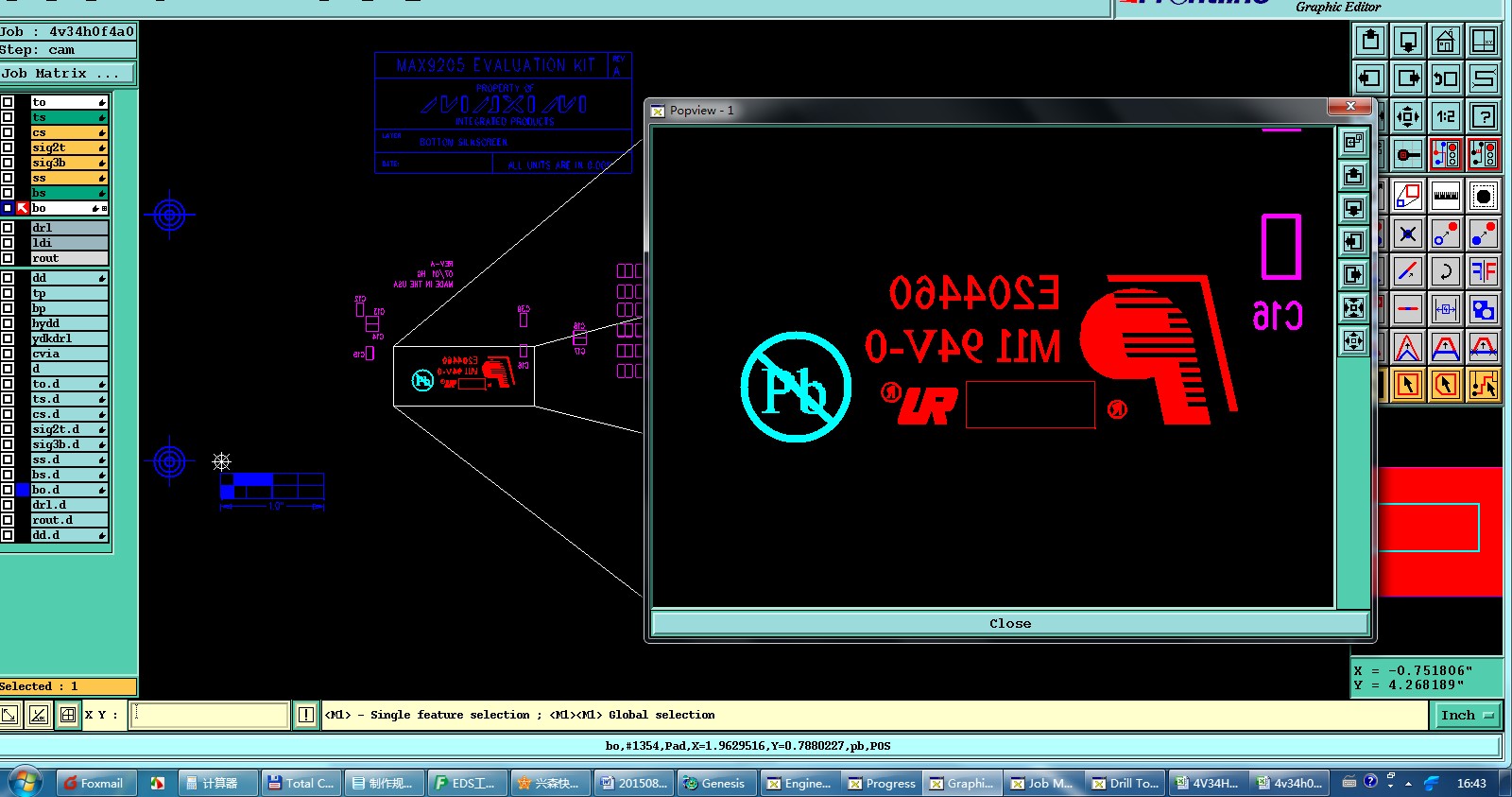Viewport: 1512px width, 797px height.
Task: Select the rotate arrow tool
Action: 1446,271
